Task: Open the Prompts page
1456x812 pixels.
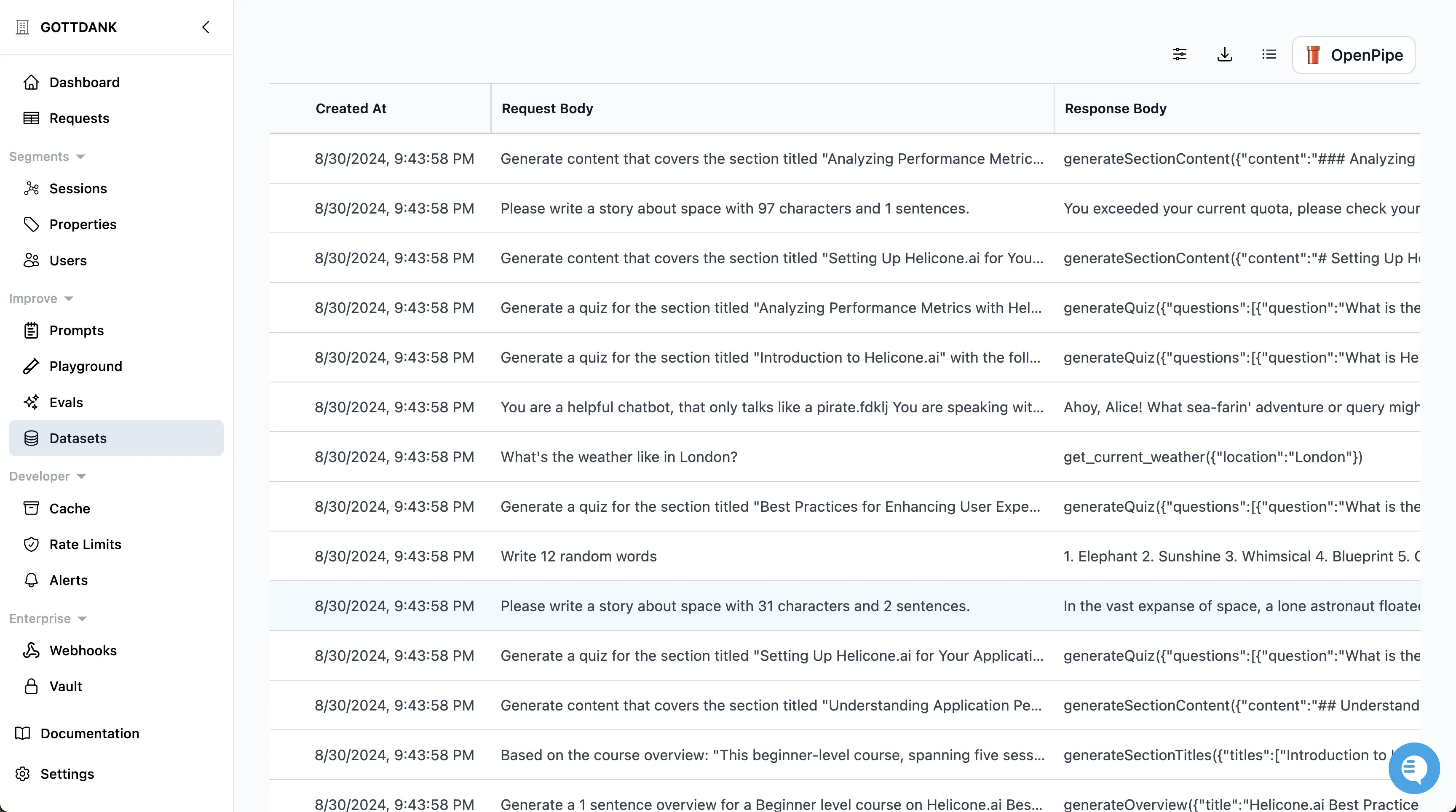Action: [x=76, y=331]
